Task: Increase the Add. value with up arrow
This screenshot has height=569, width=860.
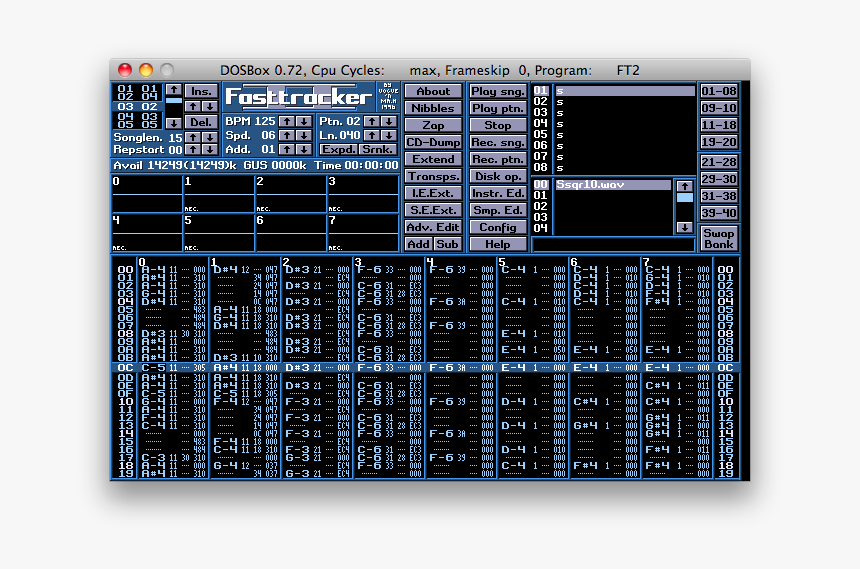Action: 287,149
